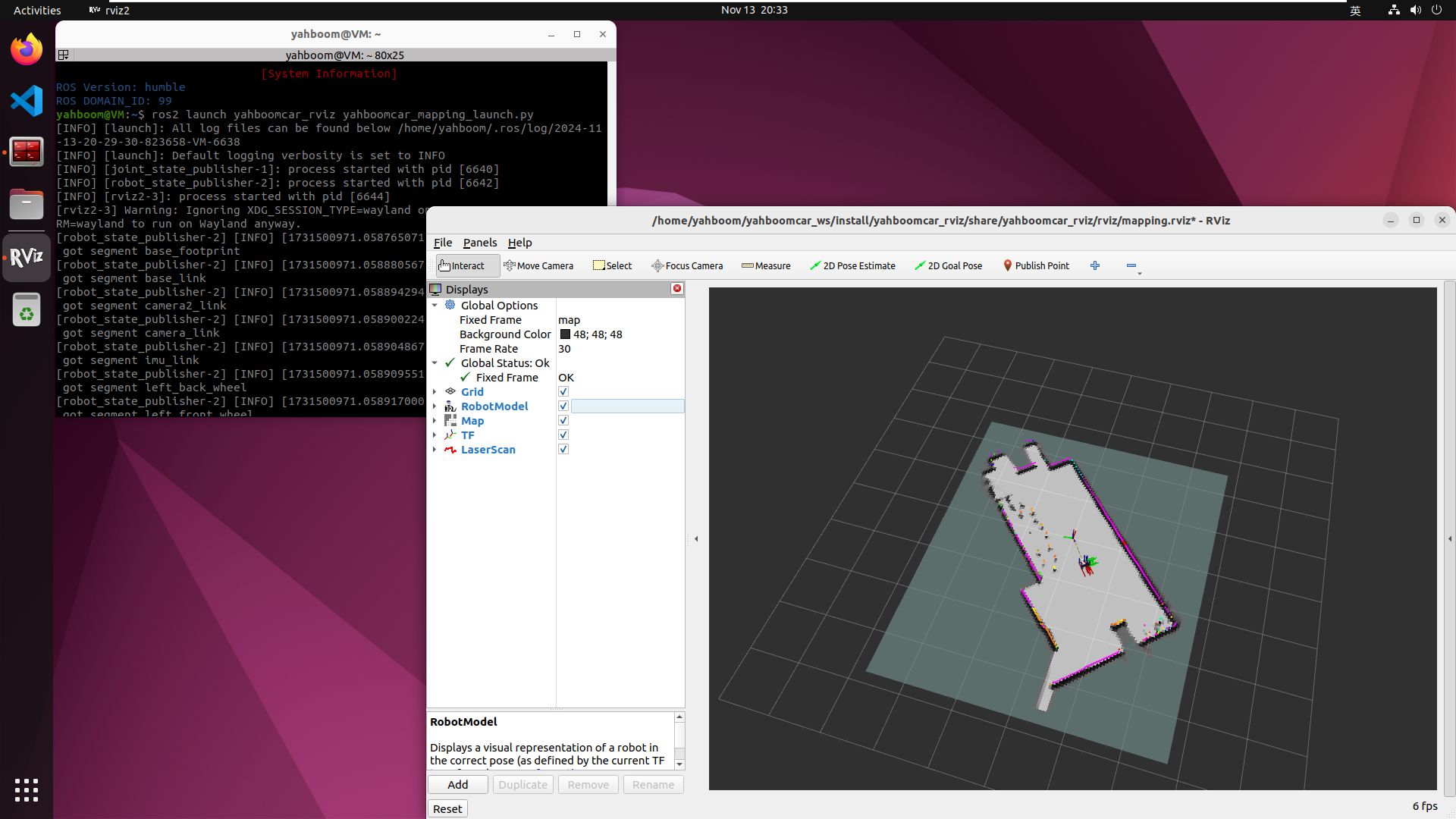Collapse the Global Status tree
The width and height of the screenshot is (1456, 819).
point(435,363)
